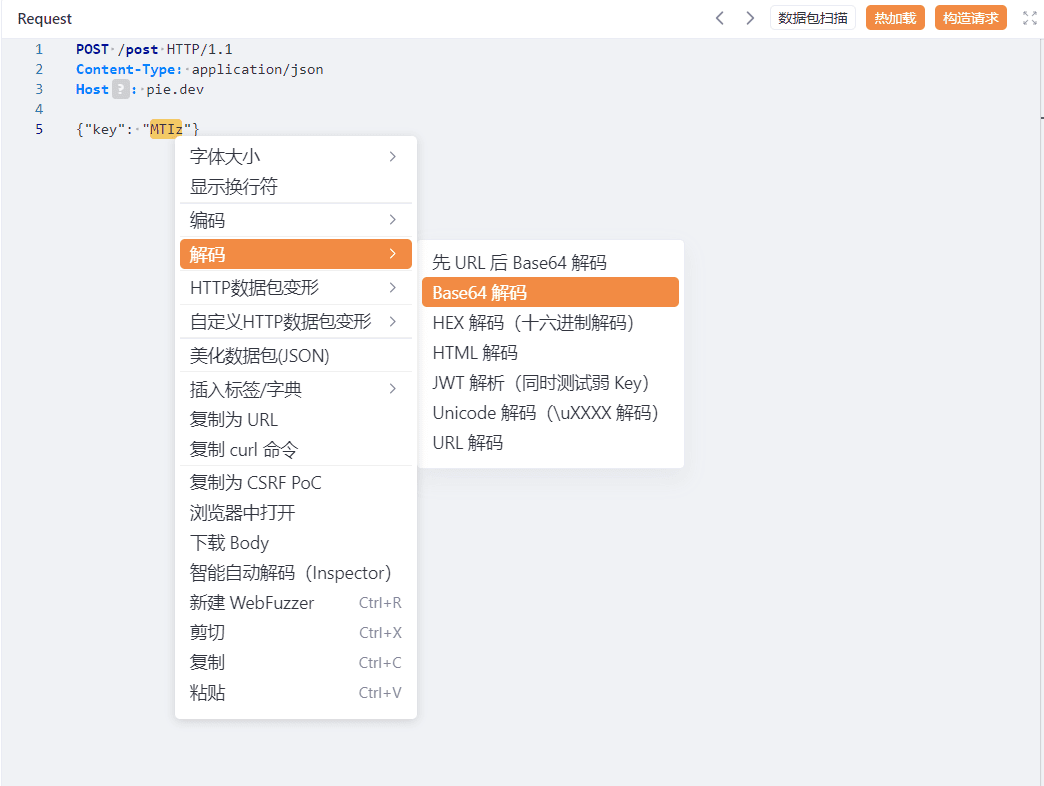Expand the 编码 submenu
1044x786 pixels.
[295, 220]
